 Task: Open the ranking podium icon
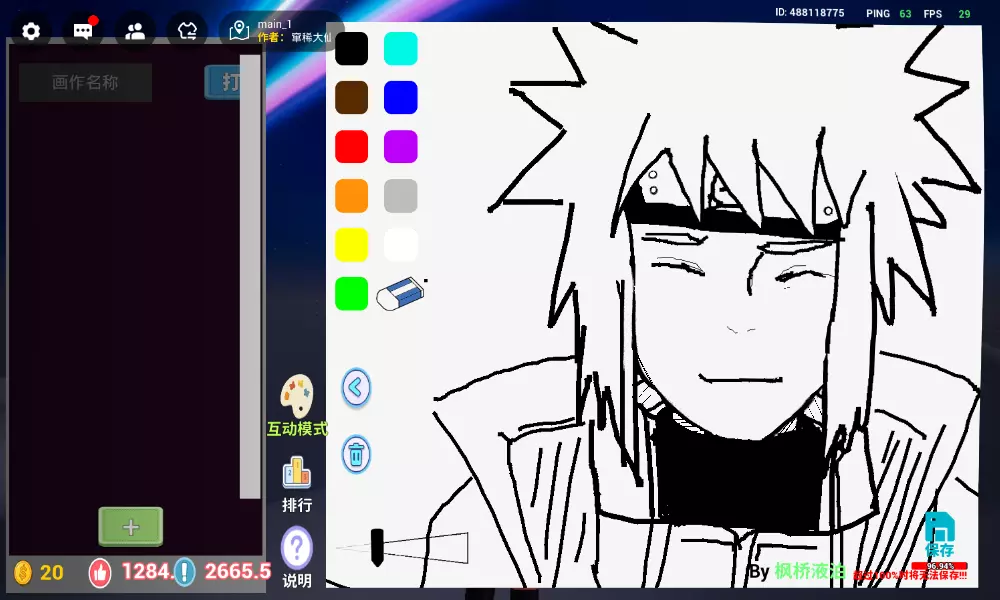(297, 472)
